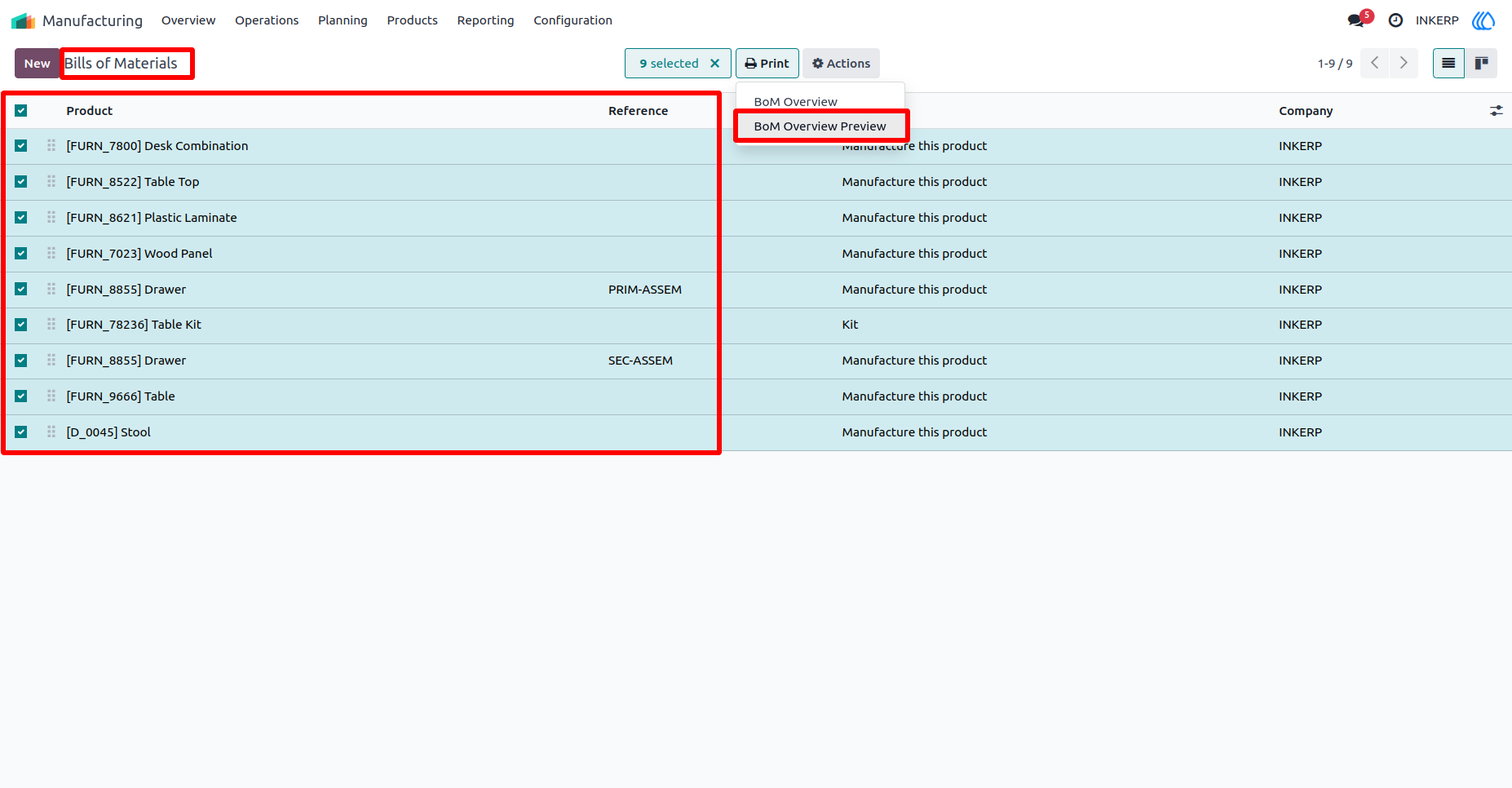Uncheck the Table Kit row checkbox

(x=21, y=325)
